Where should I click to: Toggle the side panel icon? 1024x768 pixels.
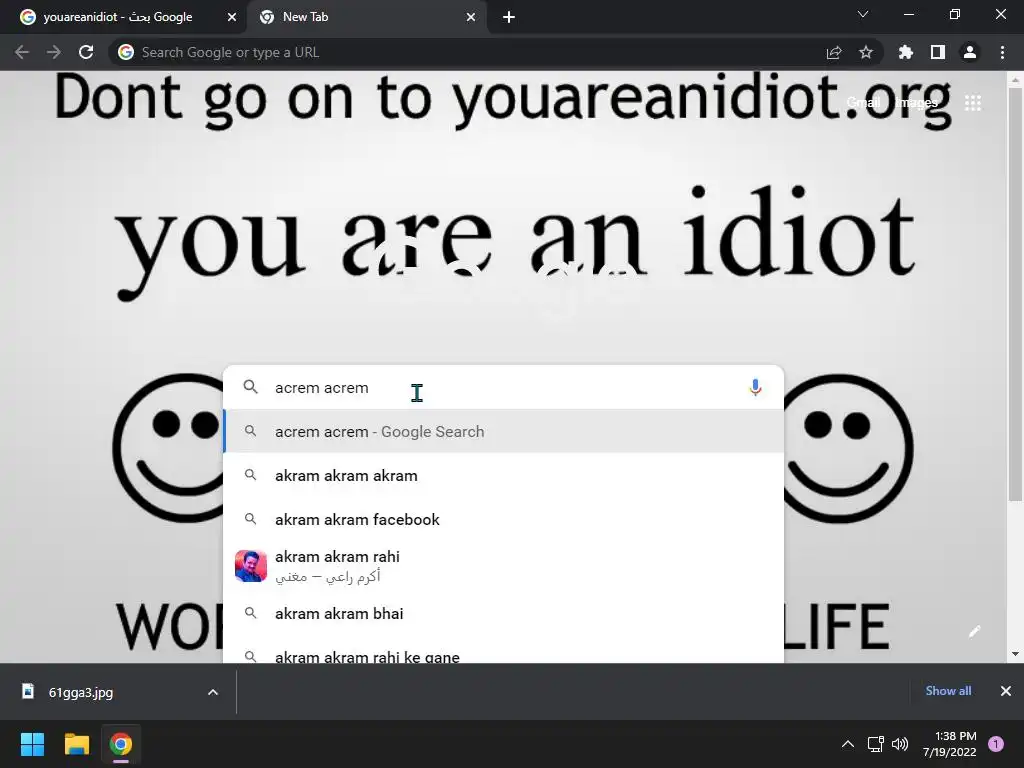[938, 52]
